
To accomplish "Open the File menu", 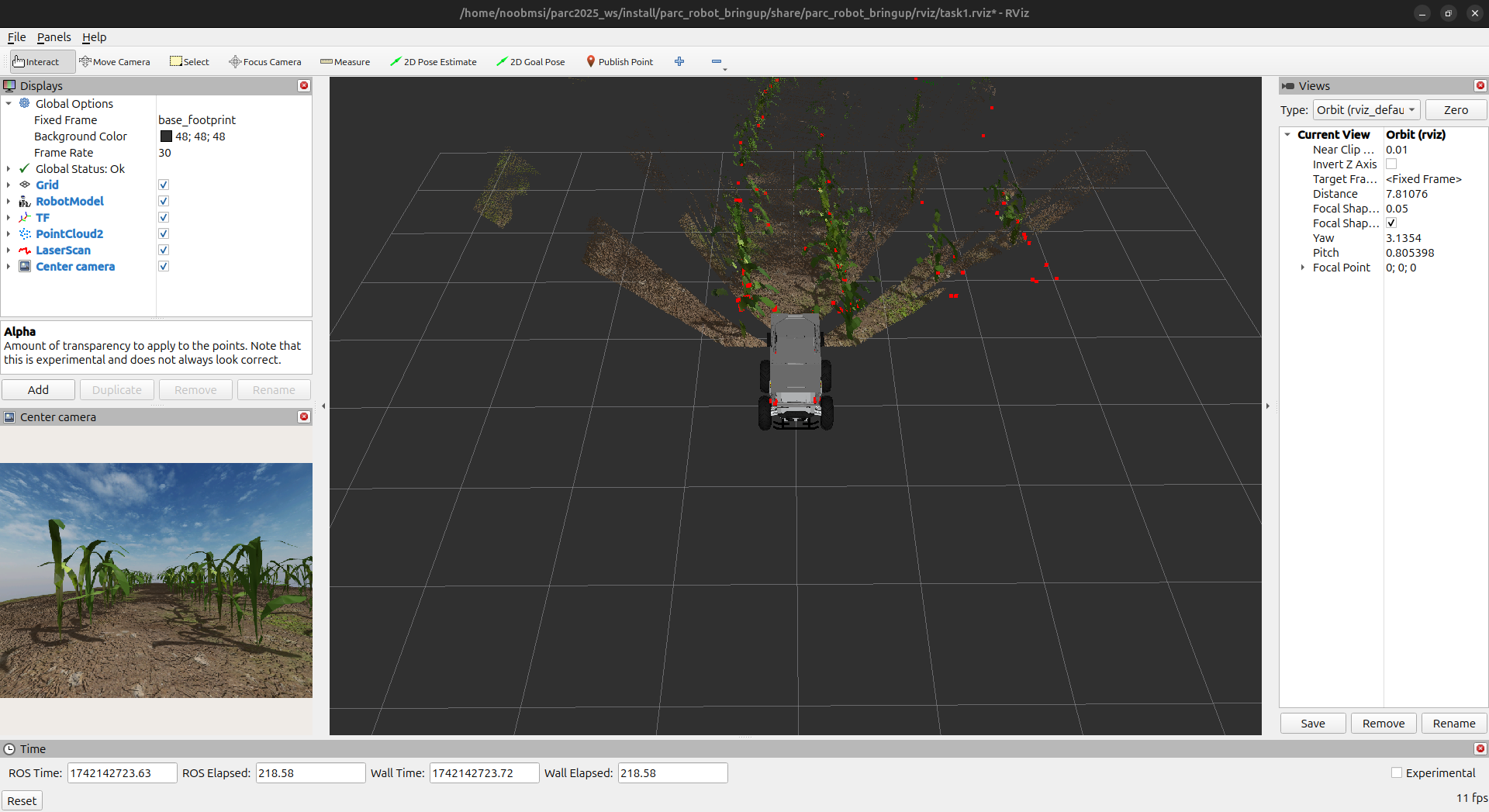I will click(x=16, y=37).
